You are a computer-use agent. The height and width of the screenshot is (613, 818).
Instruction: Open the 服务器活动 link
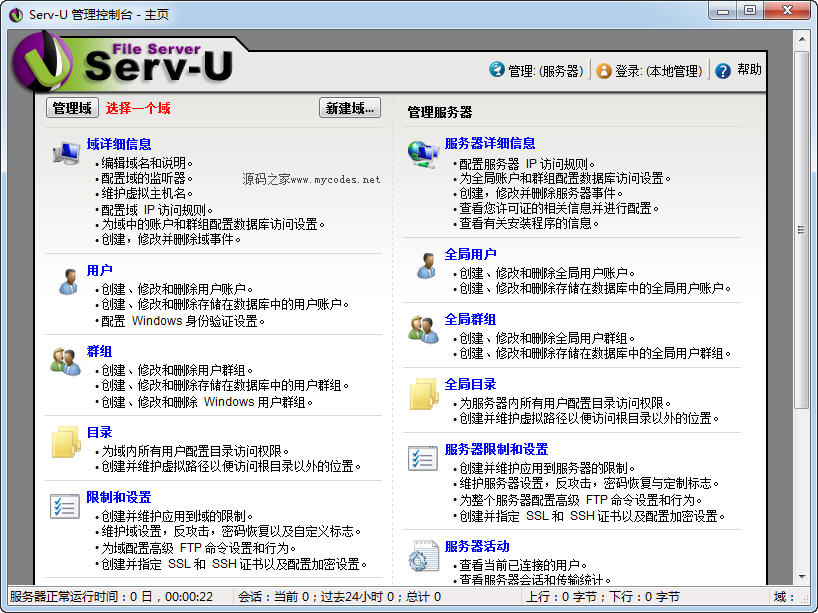477,546
